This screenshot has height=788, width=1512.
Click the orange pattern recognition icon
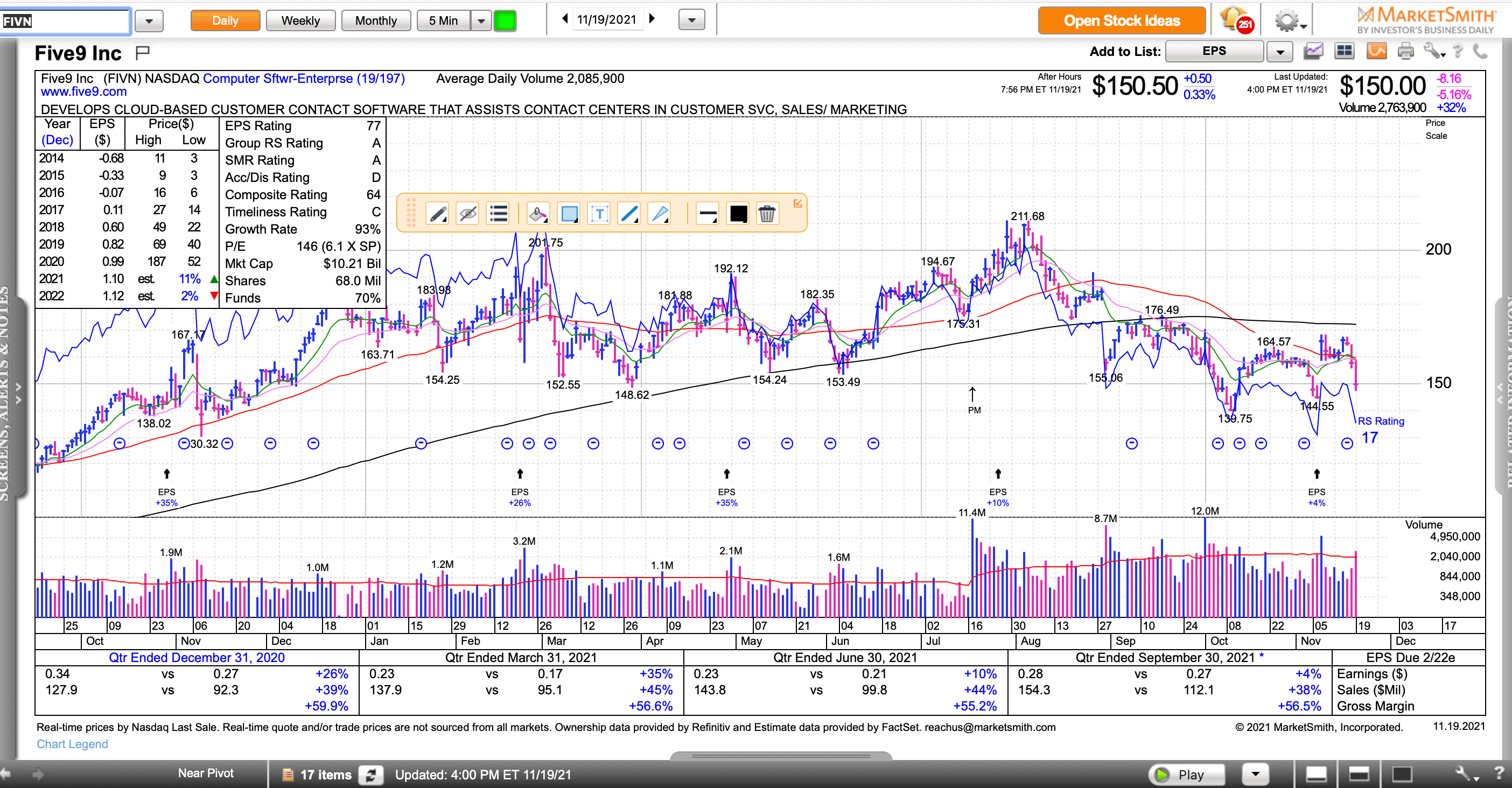[x=1376, y=52]
